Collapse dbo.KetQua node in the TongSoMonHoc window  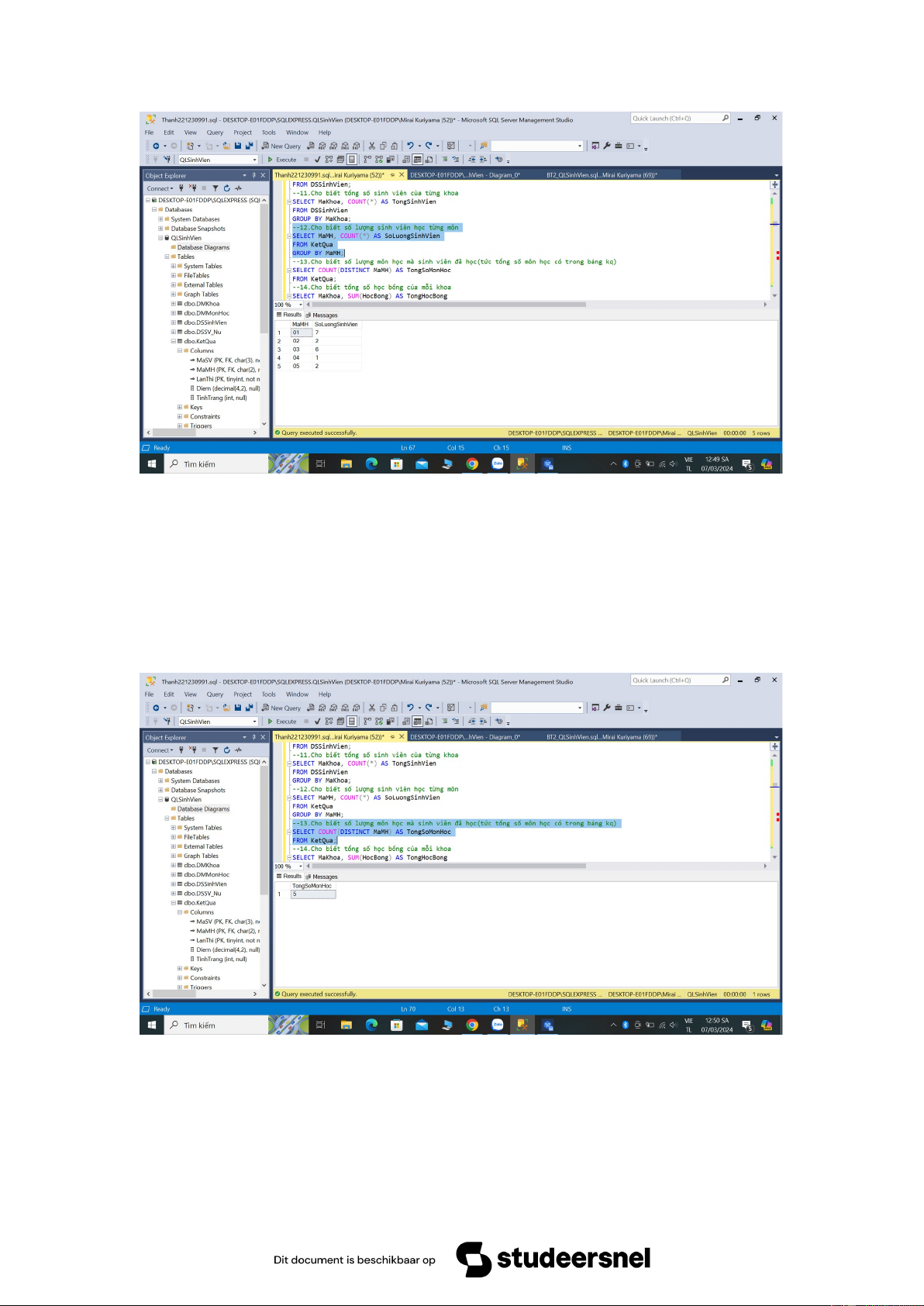click(x=174, y=903)
